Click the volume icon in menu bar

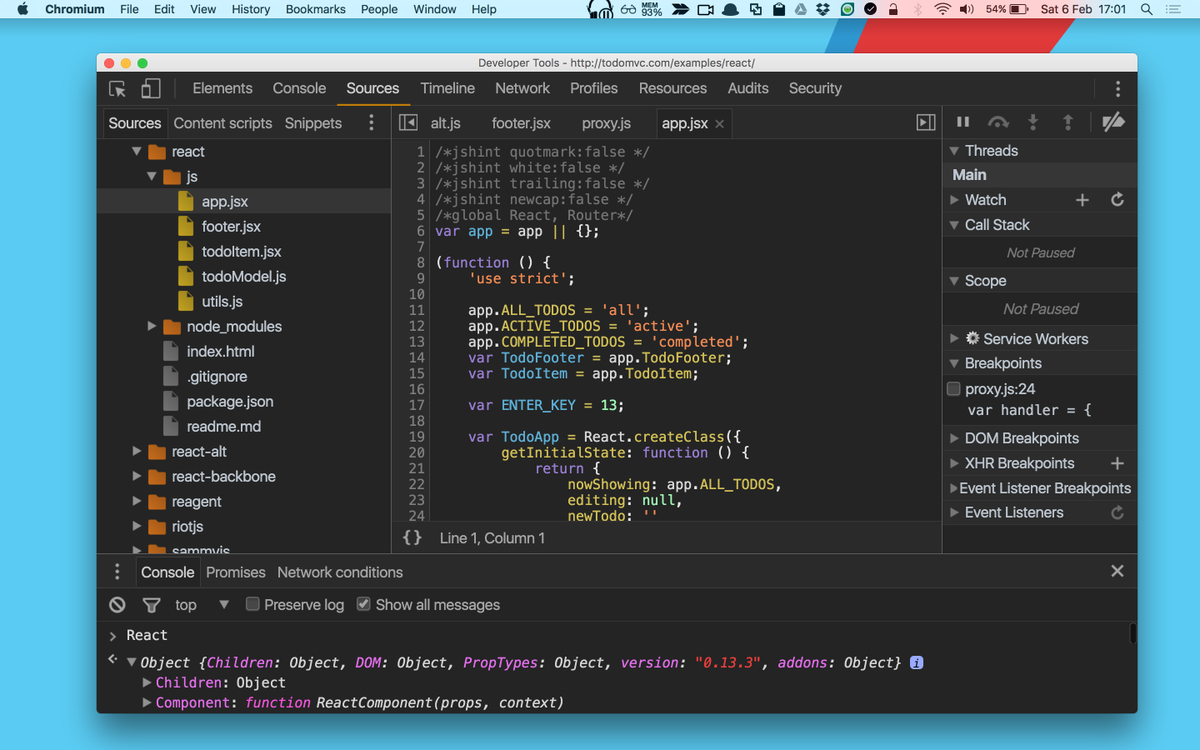(x=967, y=9)
